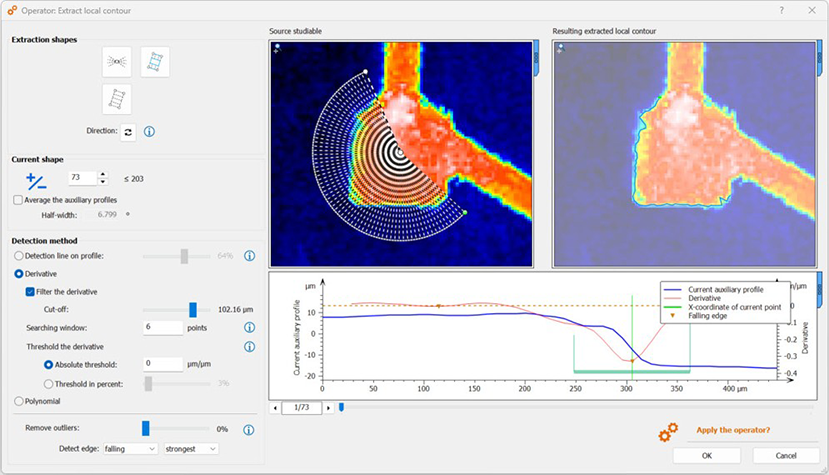Select the radial fan extraction shape
The image size is (829, 475).
pos(117,62)
